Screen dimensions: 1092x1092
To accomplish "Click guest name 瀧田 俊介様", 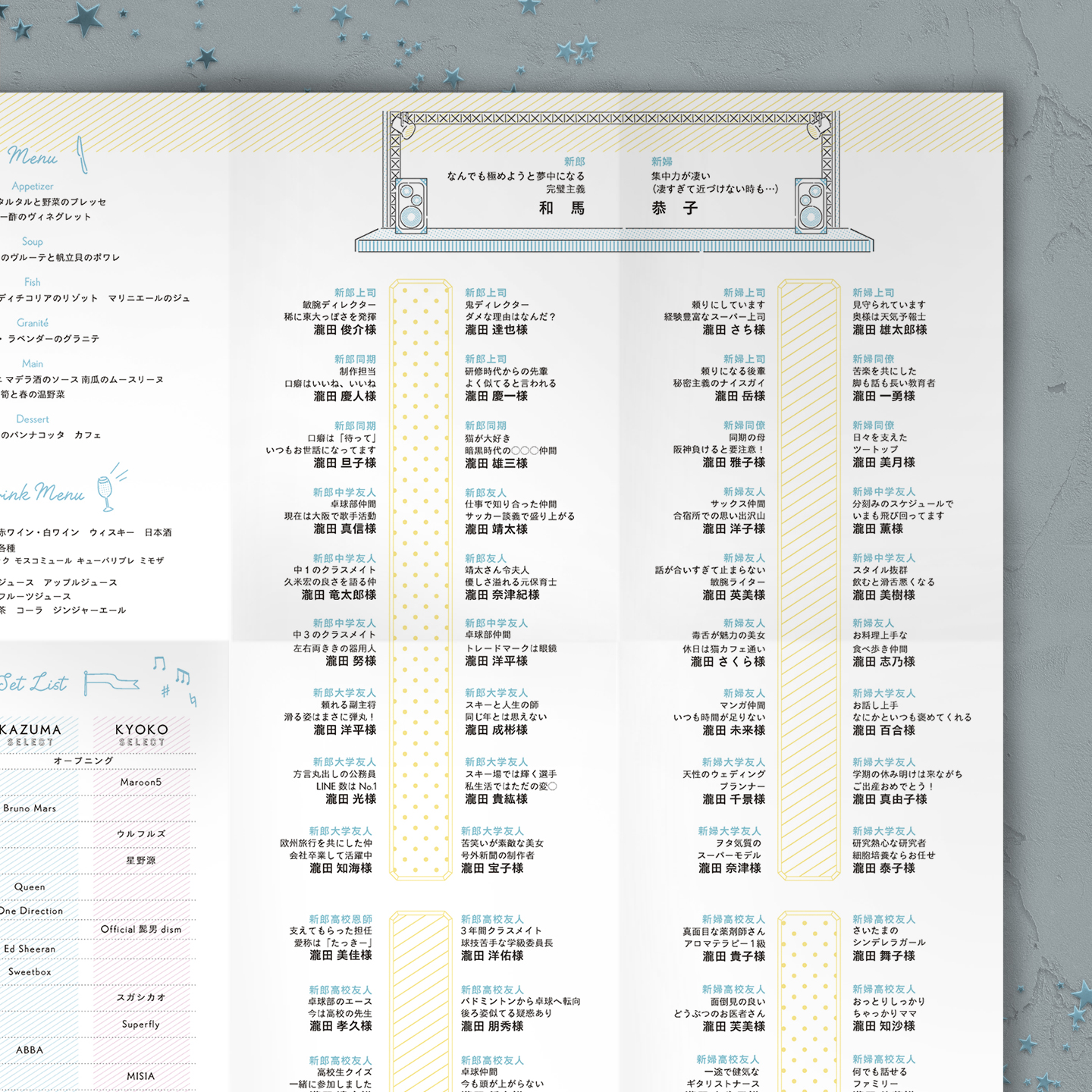I will click(x=345, y=330).
